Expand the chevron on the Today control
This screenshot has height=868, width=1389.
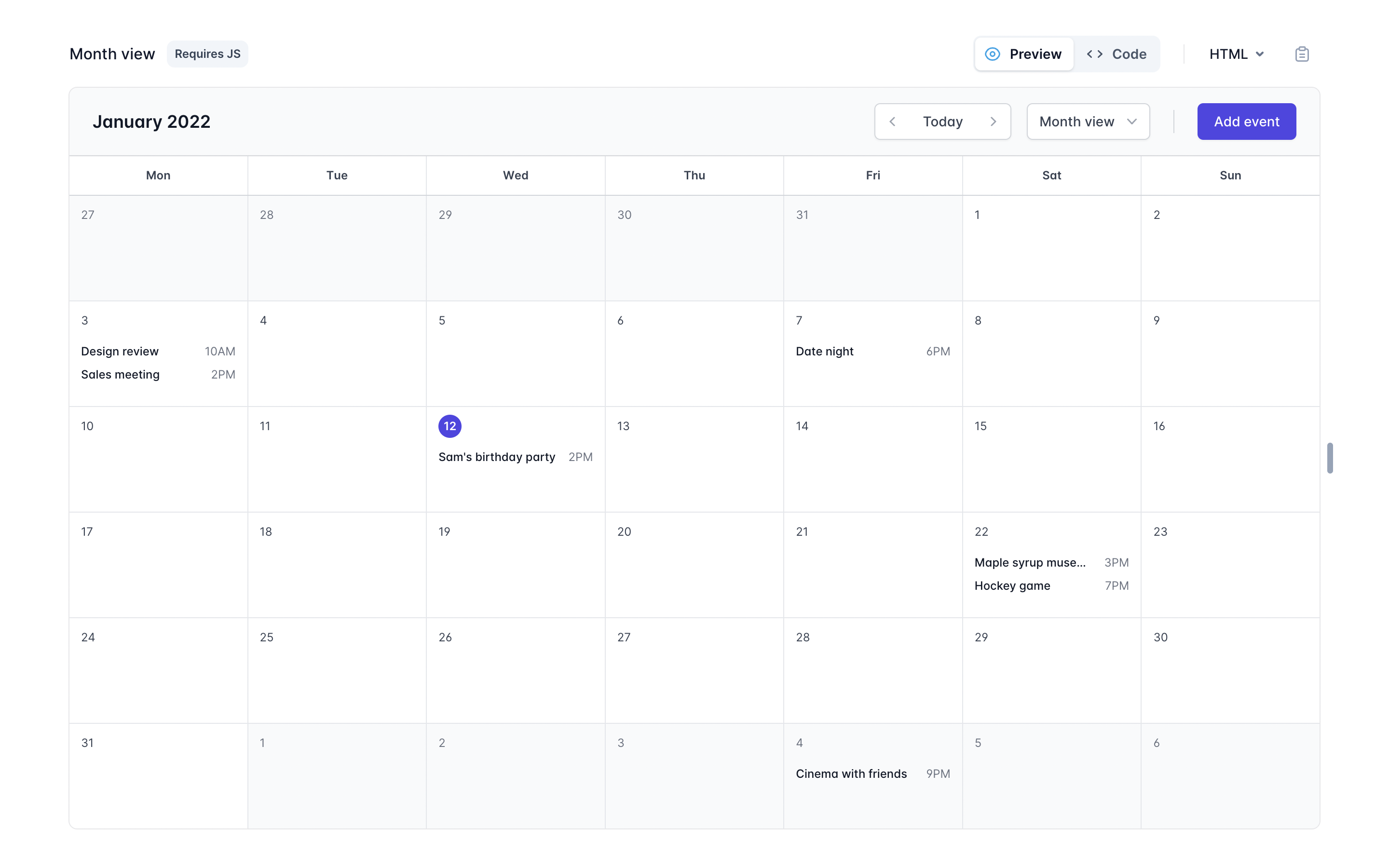[994, 121]
